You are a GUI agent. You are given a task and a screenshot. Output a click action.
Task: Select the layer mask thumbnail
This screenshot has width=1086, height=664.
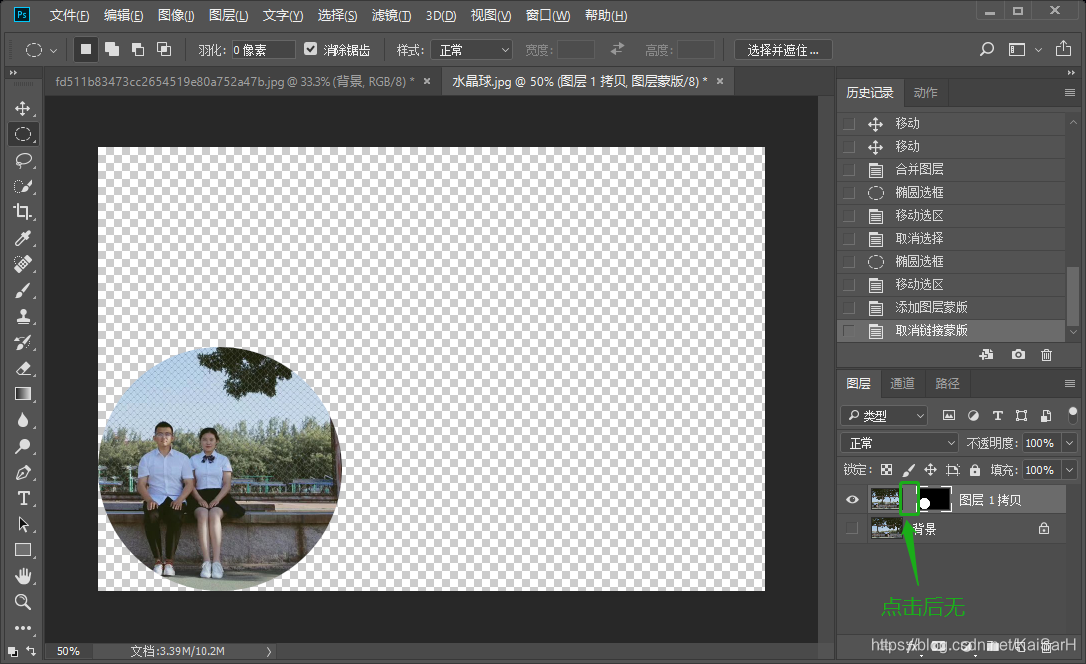[935, 499]
